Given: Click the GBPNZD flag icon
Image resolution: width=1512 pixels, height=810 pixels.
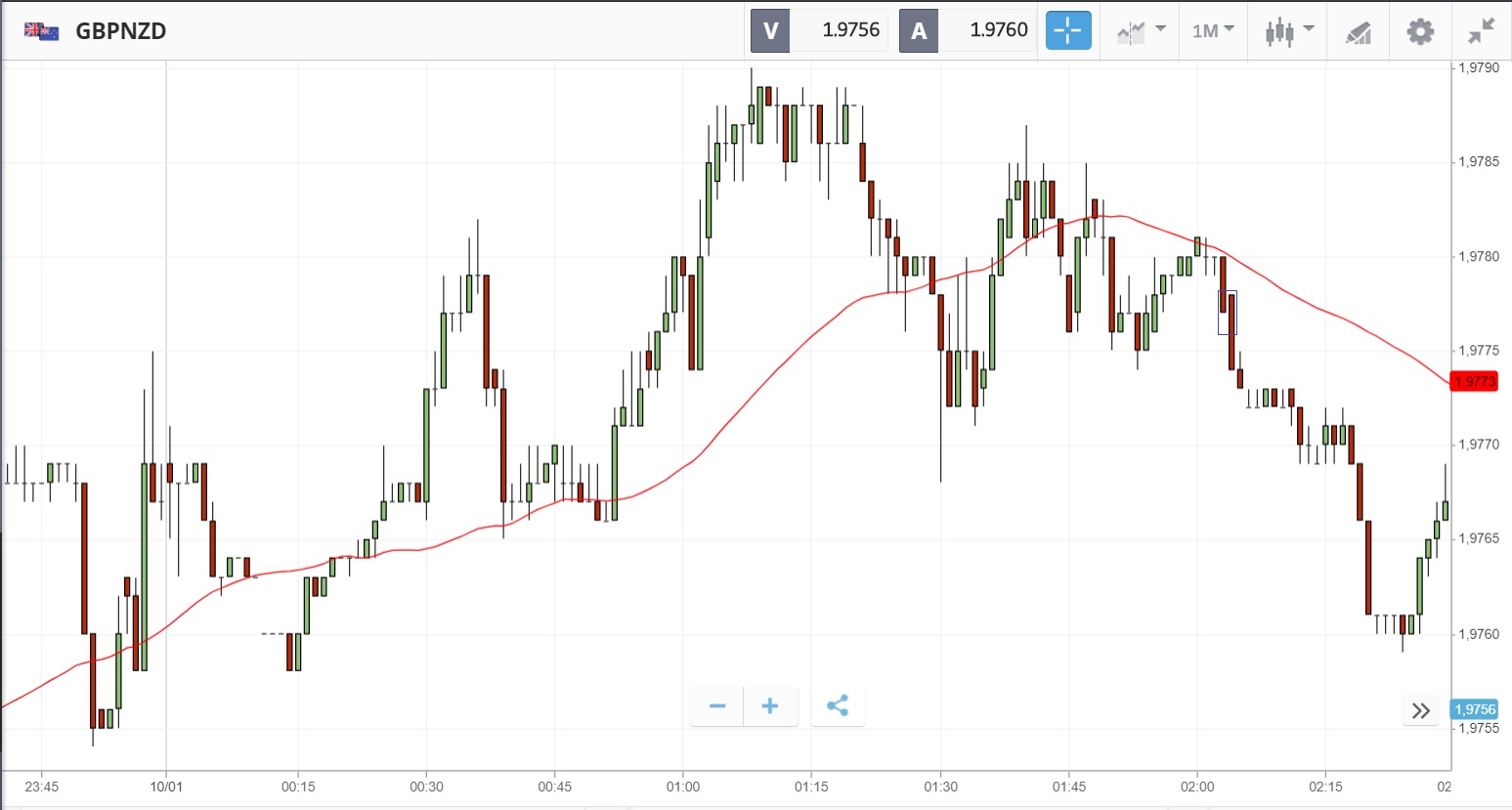Looking at the screenshot, I should pyautogui.click(x=41, y=31).
